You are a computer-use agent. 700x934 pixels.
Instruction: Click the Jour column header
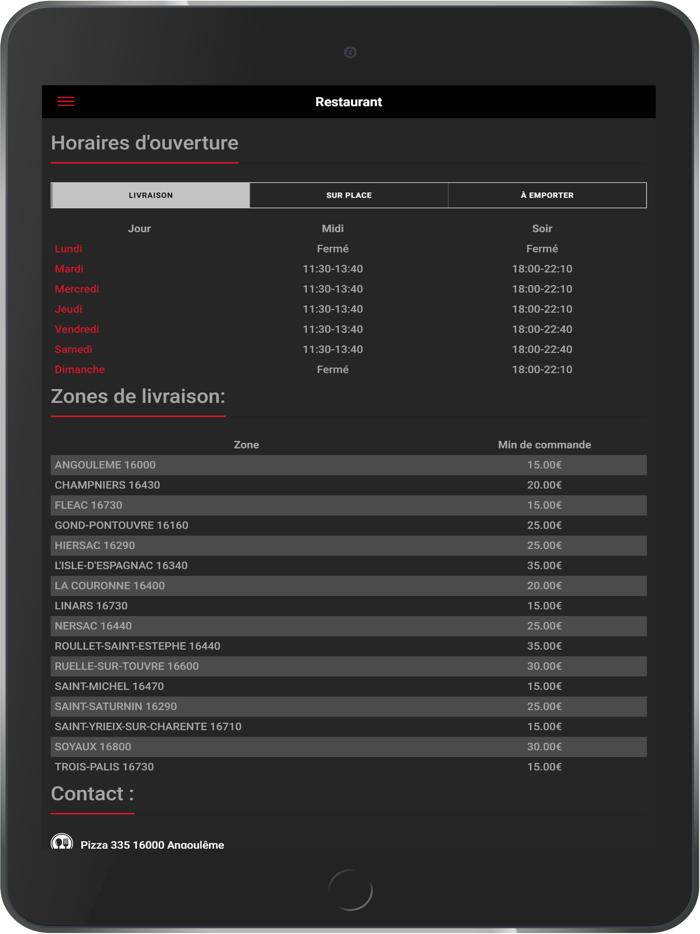coord(139,229)
